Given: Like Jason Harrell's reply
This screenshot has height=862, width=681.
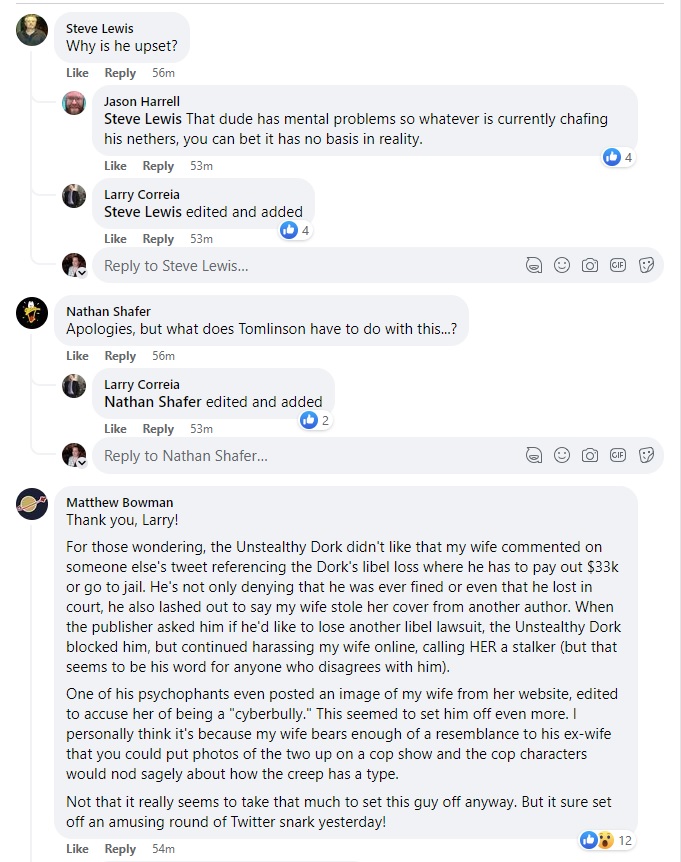Looking at the screenshot, I should 115,166.
